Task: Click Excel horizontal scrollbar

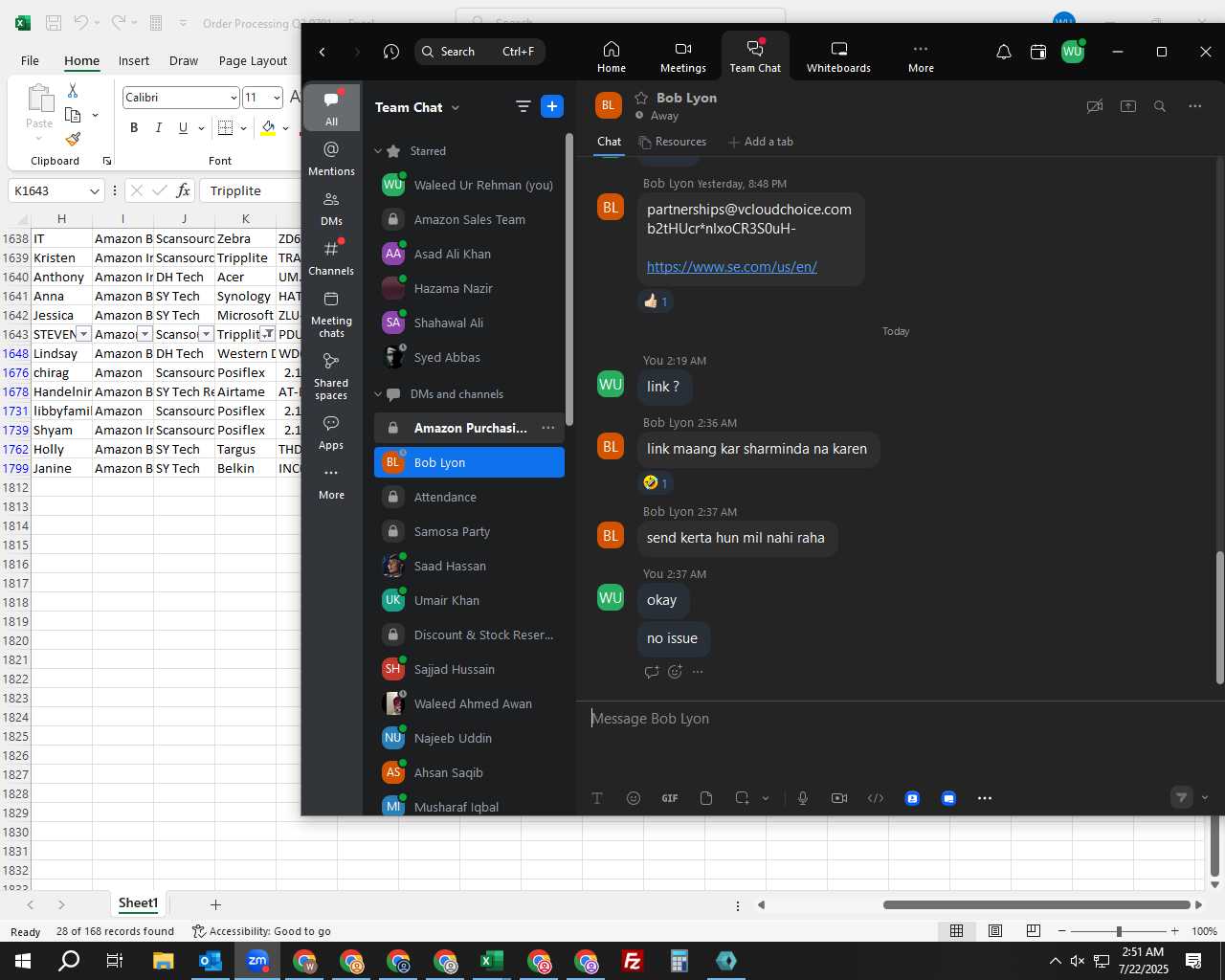Action: click(x=1036, y=904)
